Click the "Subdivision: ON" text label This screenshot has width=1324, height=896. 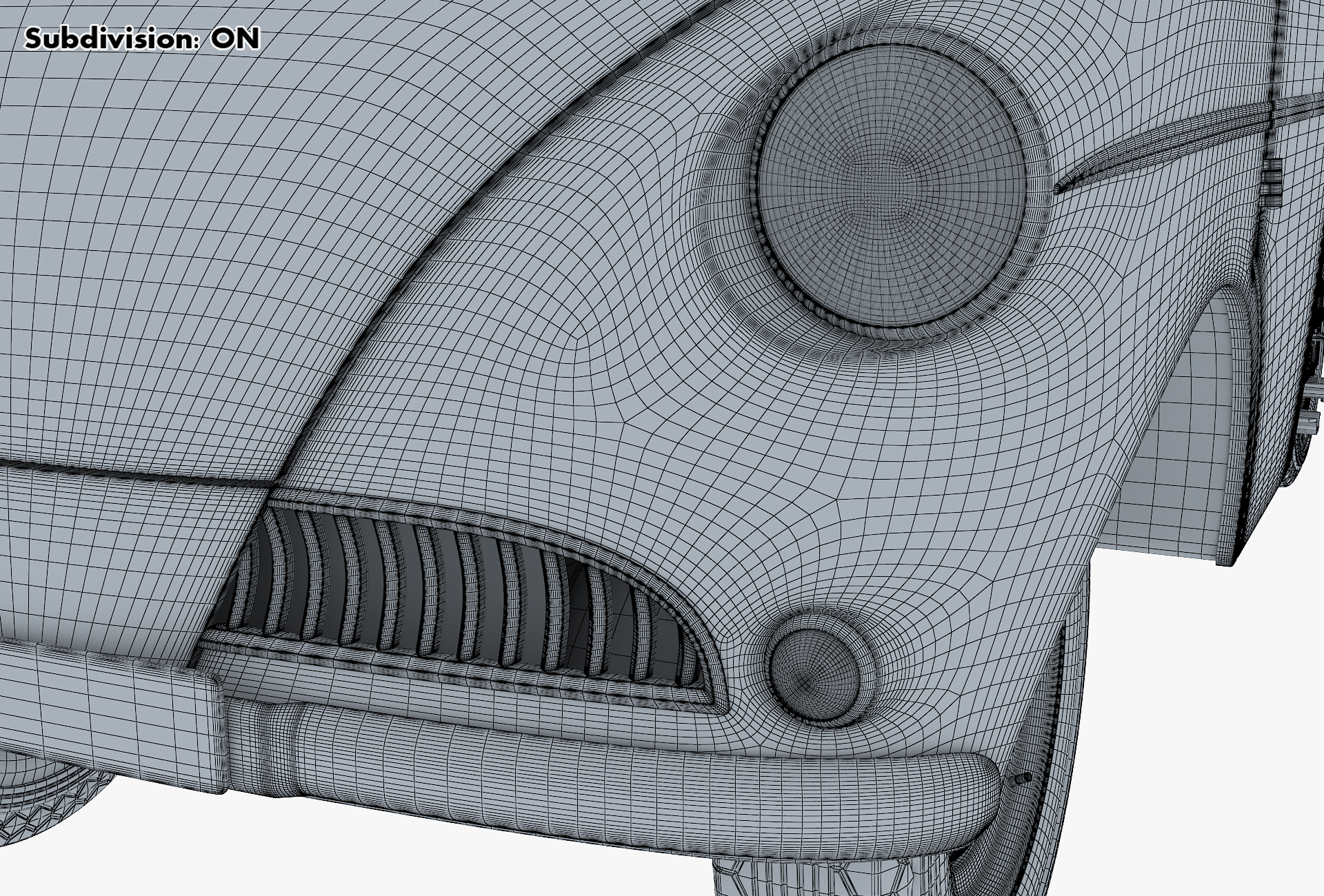coord(142,39)
